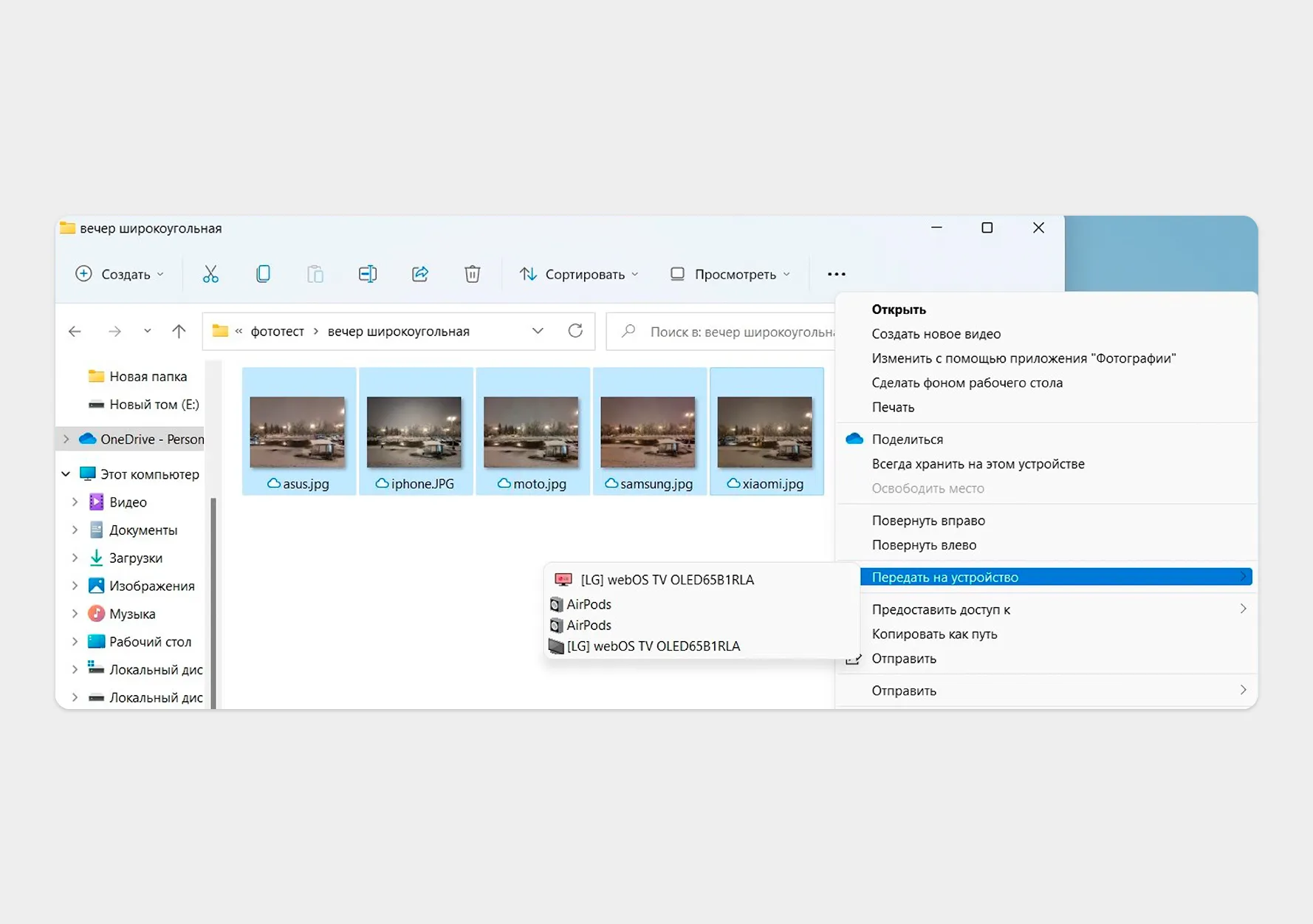Go up one folder level with the up arrow

click(x=179, y=331)
